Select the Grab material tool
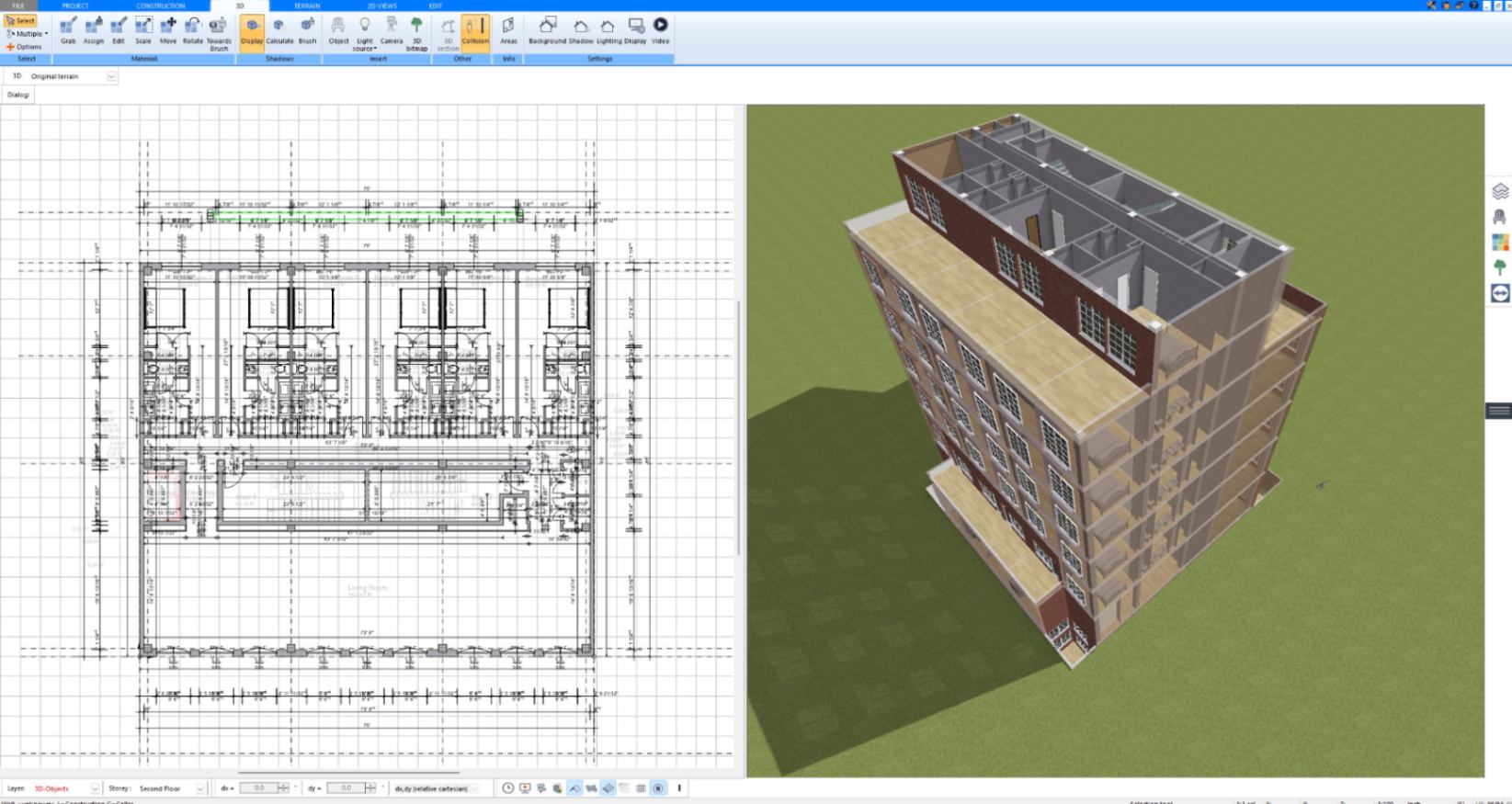 (68, 30)
